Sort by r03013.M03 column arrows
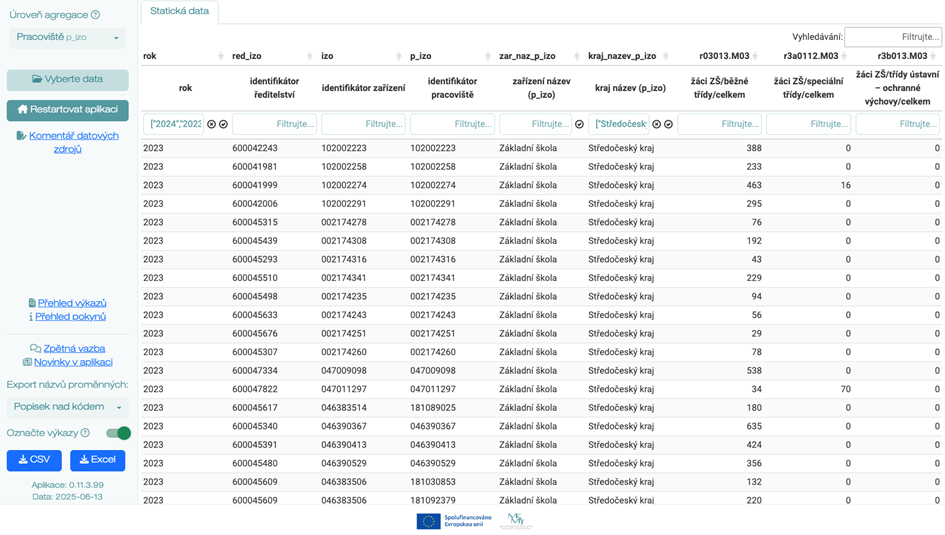 point(756,56)
